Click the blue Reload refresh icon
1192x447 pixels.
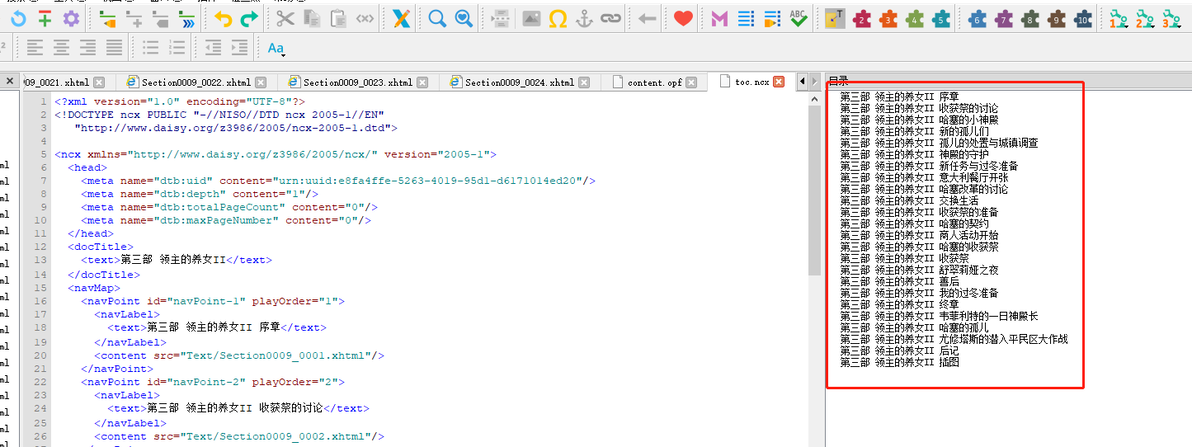click(18, 20)
